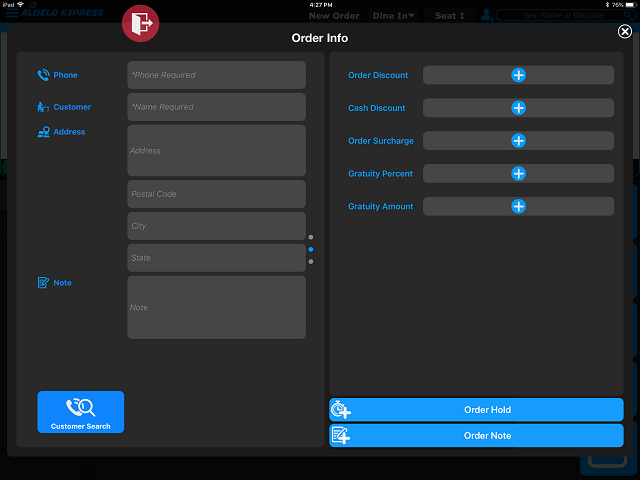
Task: Close the Order Info dialog
Action: (625, 32)
